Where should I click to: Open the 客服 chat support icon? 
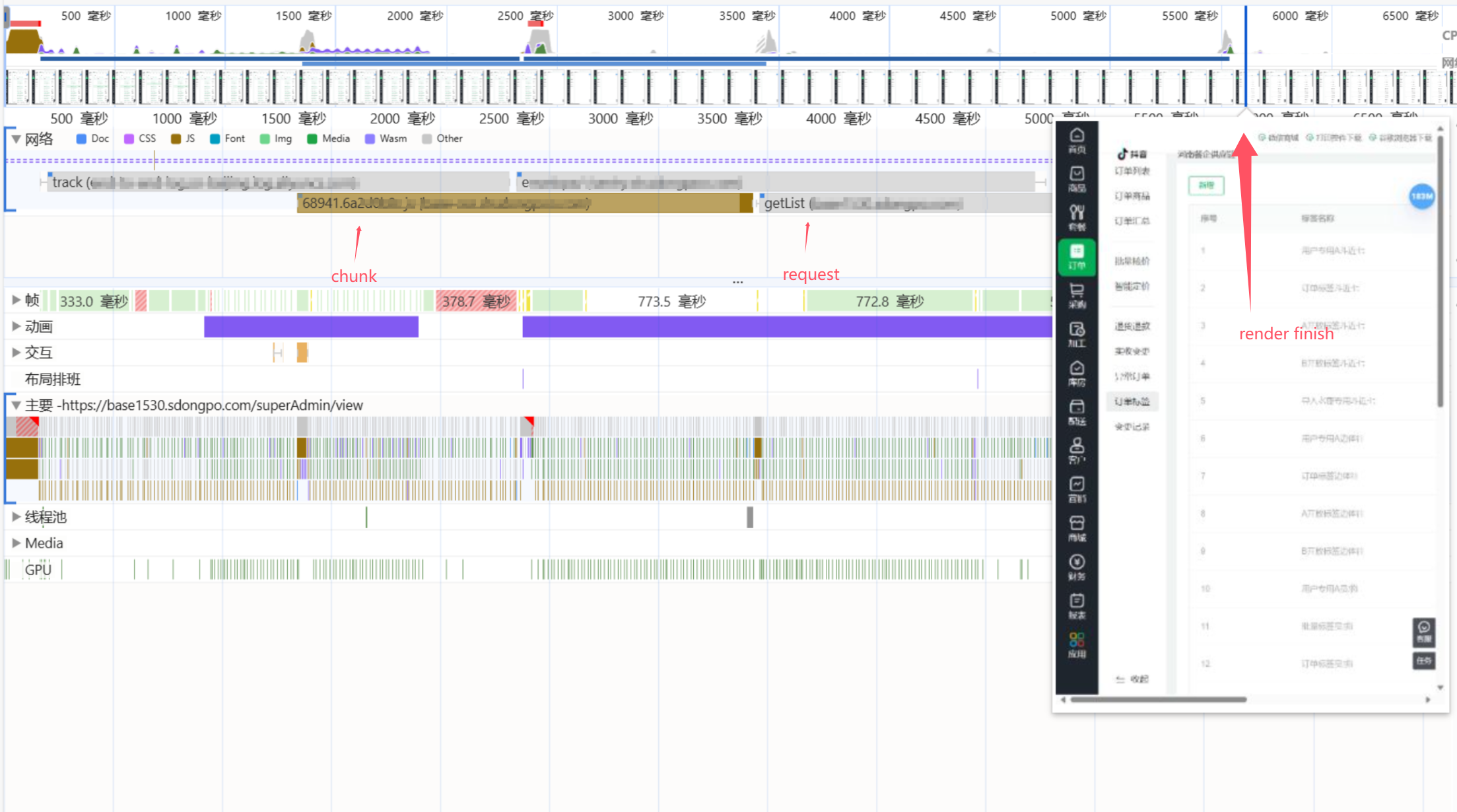(x=1424, y=632)
